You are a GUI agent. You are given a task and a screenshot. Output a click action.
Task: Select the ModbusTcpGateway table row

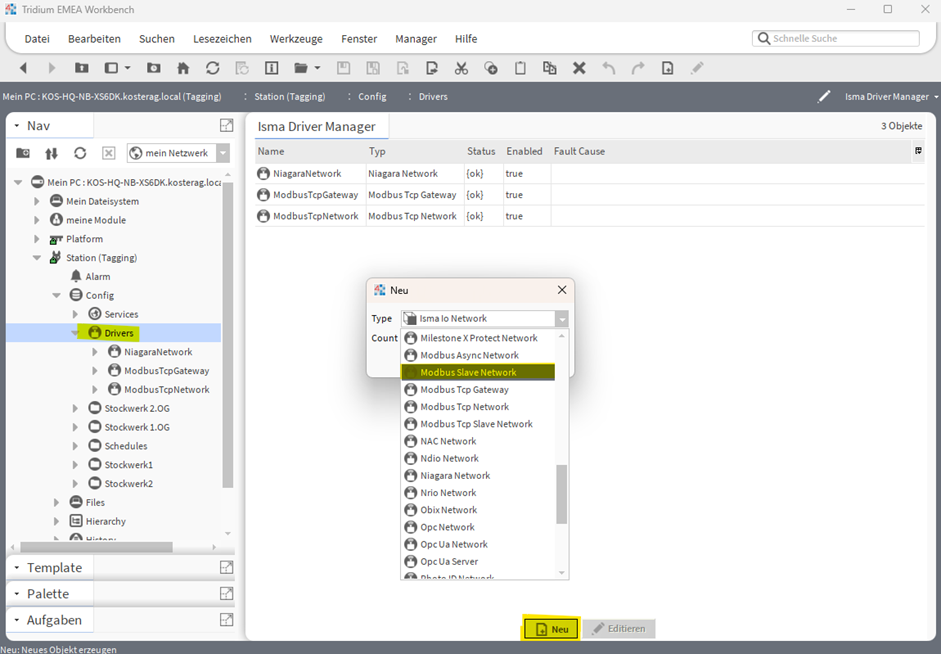(x=589, y=195)
